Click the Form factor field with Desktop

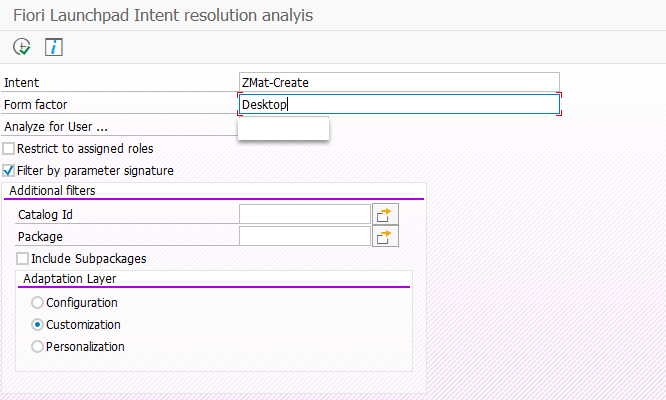point(399,104)
